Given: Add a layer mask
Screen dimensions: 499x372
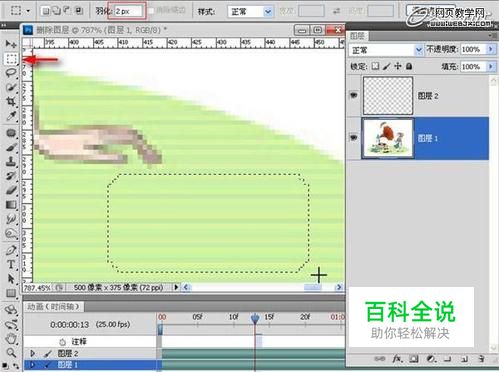Looking at the screenshot, I should click(x=414, y=359).
